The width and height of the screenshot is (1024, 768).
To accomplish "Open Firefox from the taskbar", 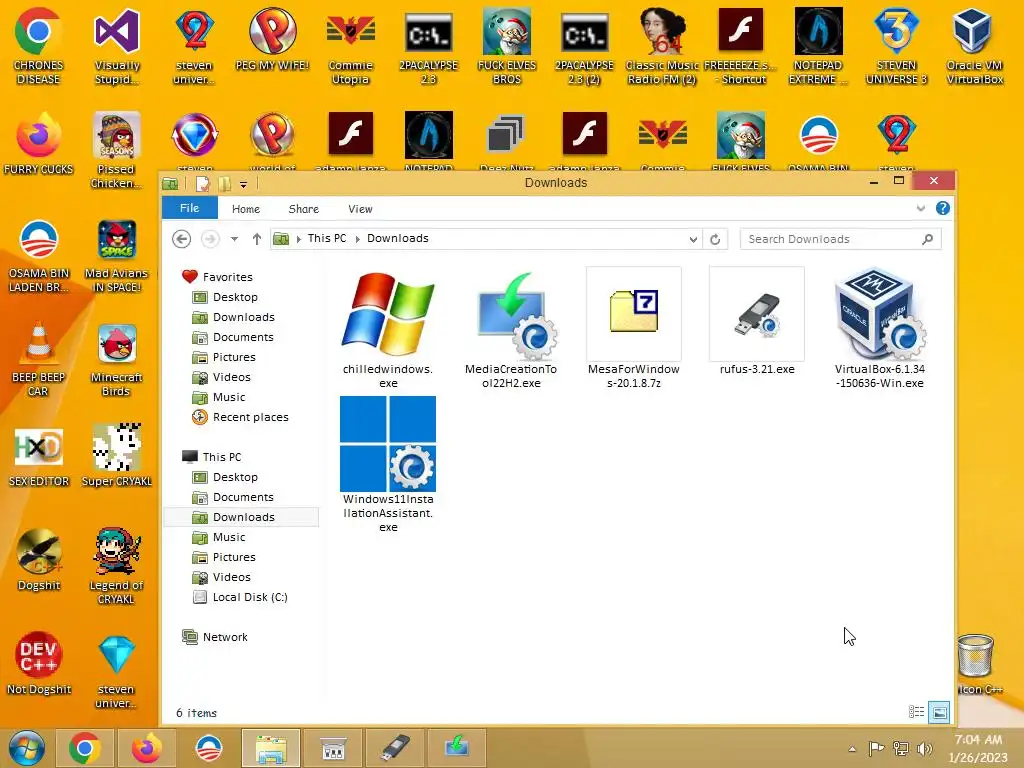I will pos(146,748).
